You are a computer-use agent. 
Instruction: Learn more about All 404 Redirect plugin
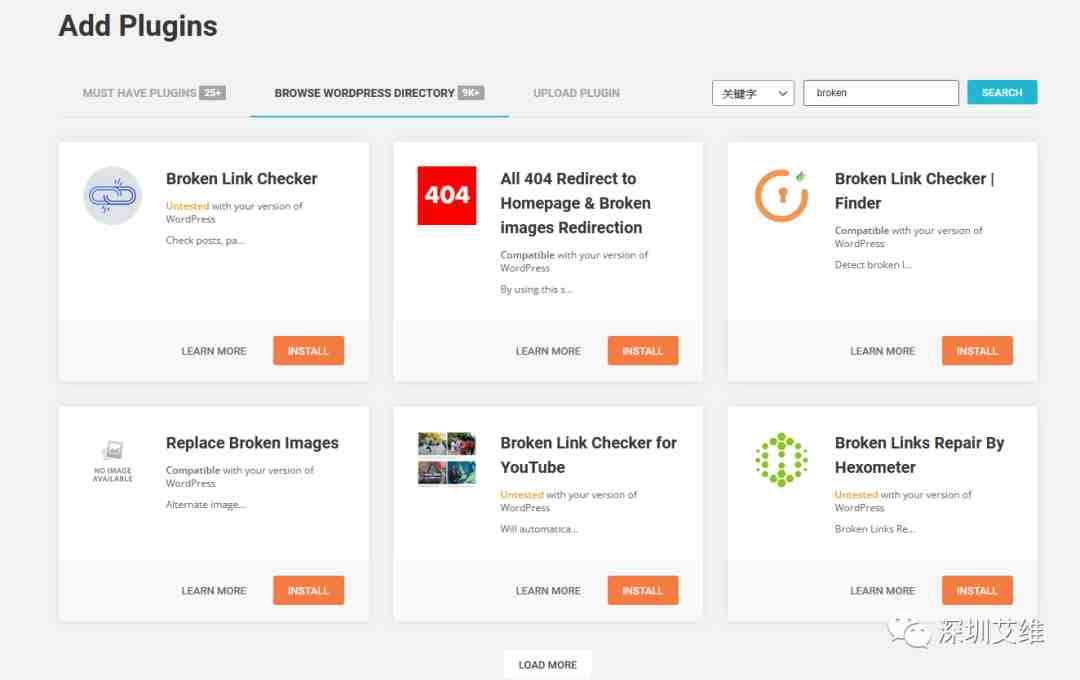pyautogui.click(x=548, y=351)
